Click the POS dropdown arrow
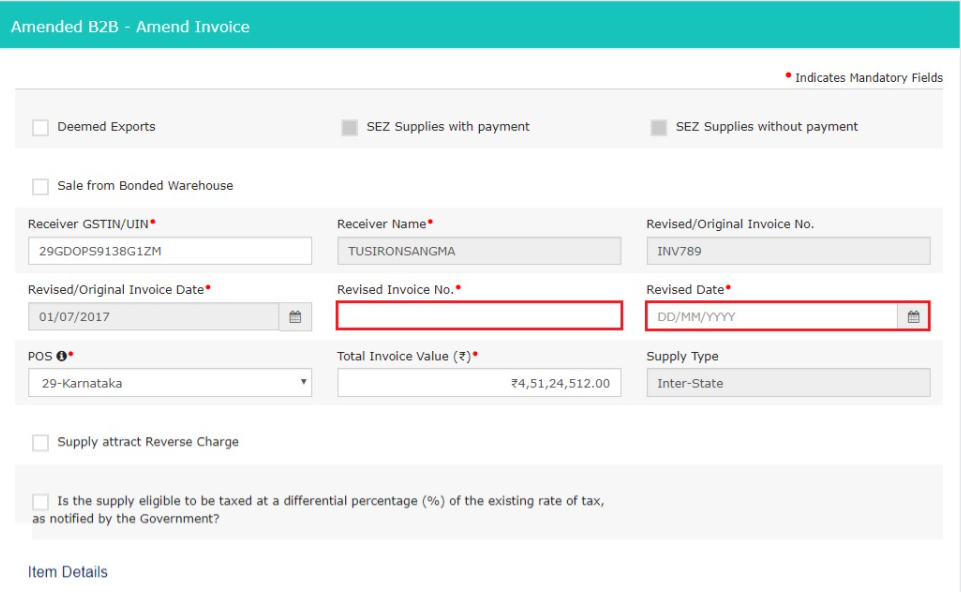The image size is (961, 592). tap(302, 382)
